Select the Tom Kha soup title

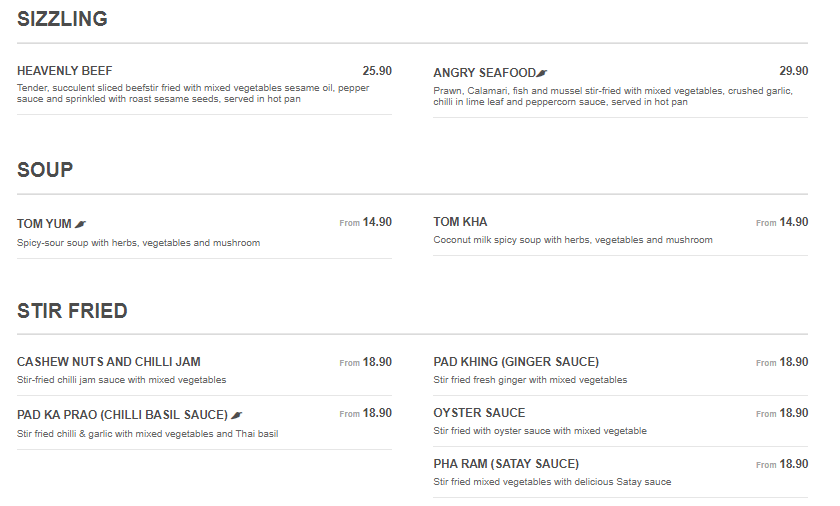[460, 222]
